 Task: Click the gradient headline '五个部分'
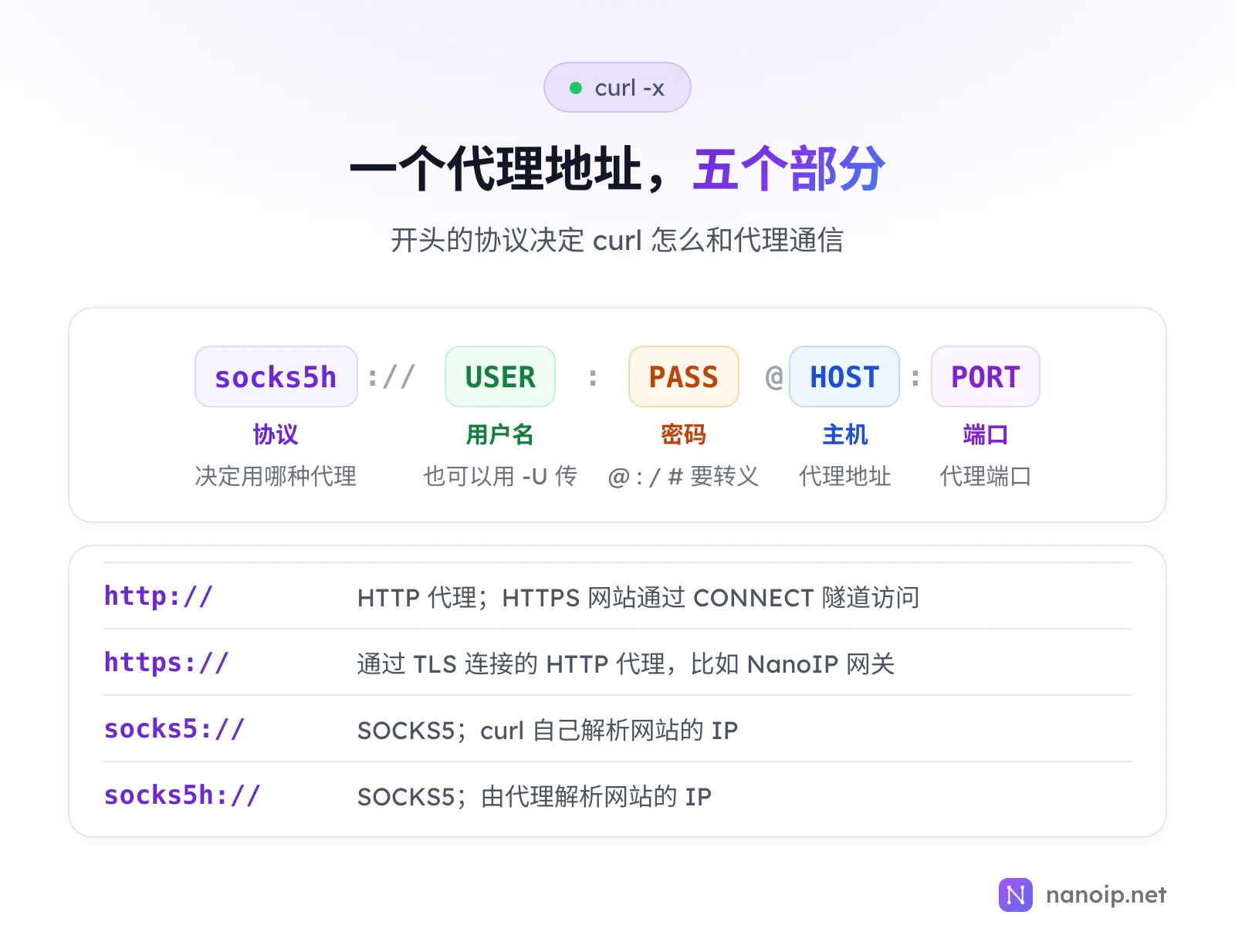(789, 168)
